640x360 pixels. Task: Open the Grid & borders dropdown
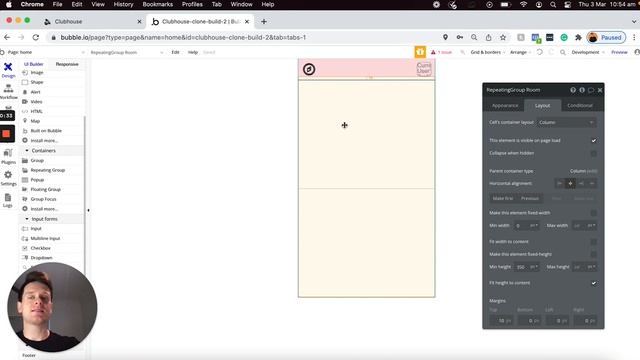488,52
